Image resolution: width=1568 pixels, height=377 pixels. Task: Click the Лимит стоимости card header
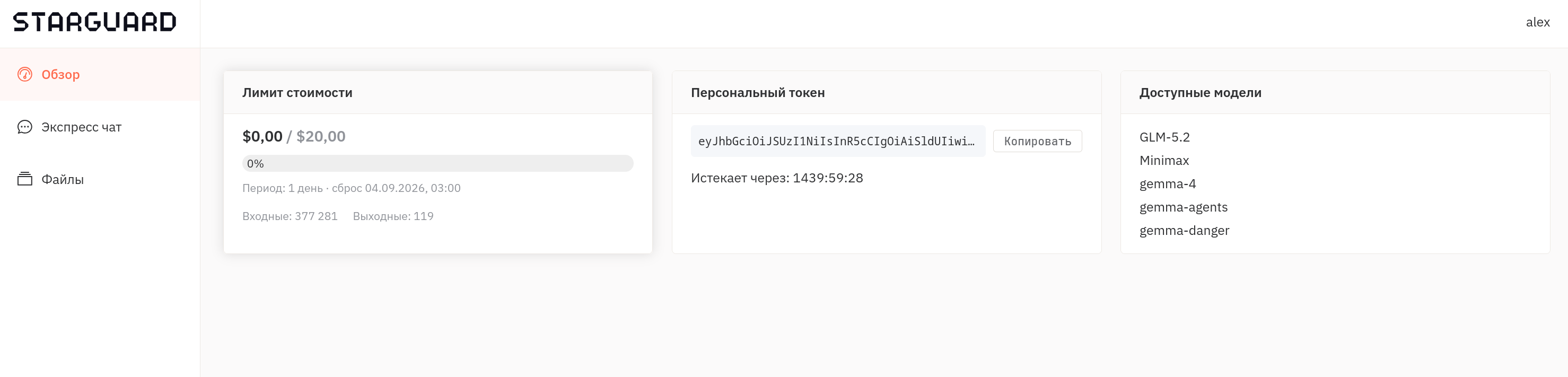pyautogui.click(x=437, y=93)
